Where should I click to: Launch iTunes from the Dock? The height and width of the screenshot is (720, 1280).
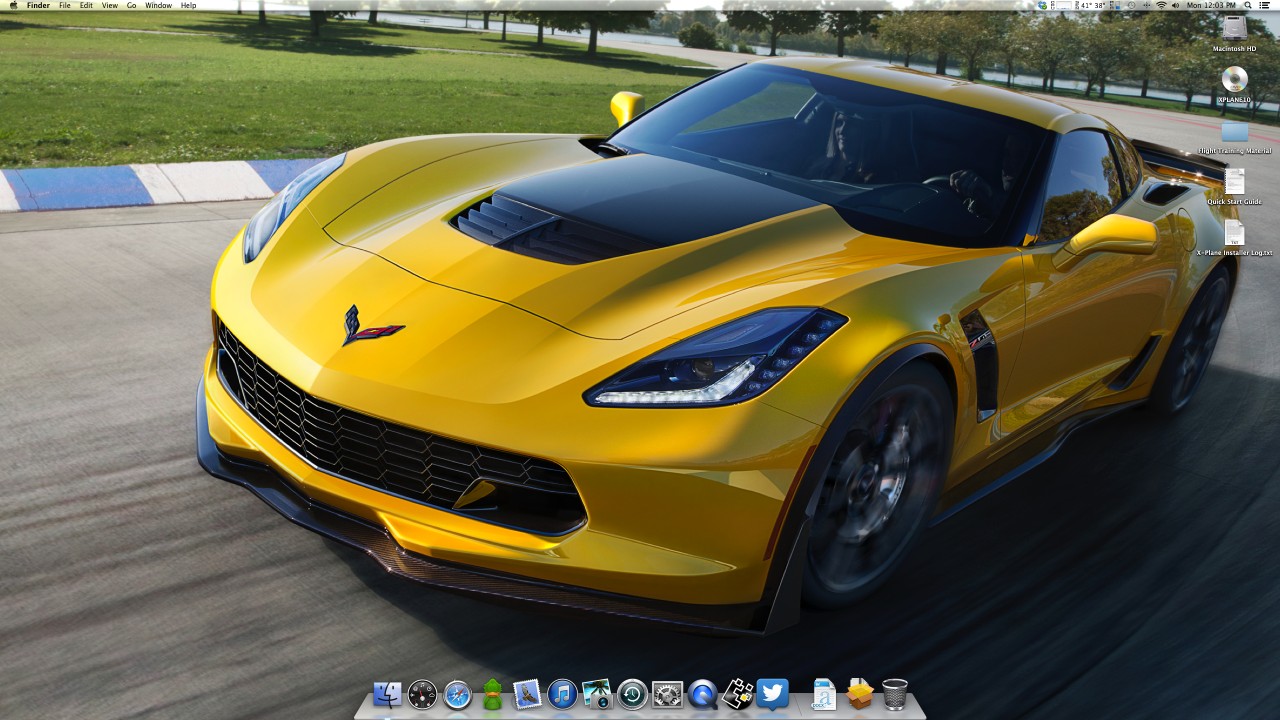pyautogui.click(x=562, y=694)
